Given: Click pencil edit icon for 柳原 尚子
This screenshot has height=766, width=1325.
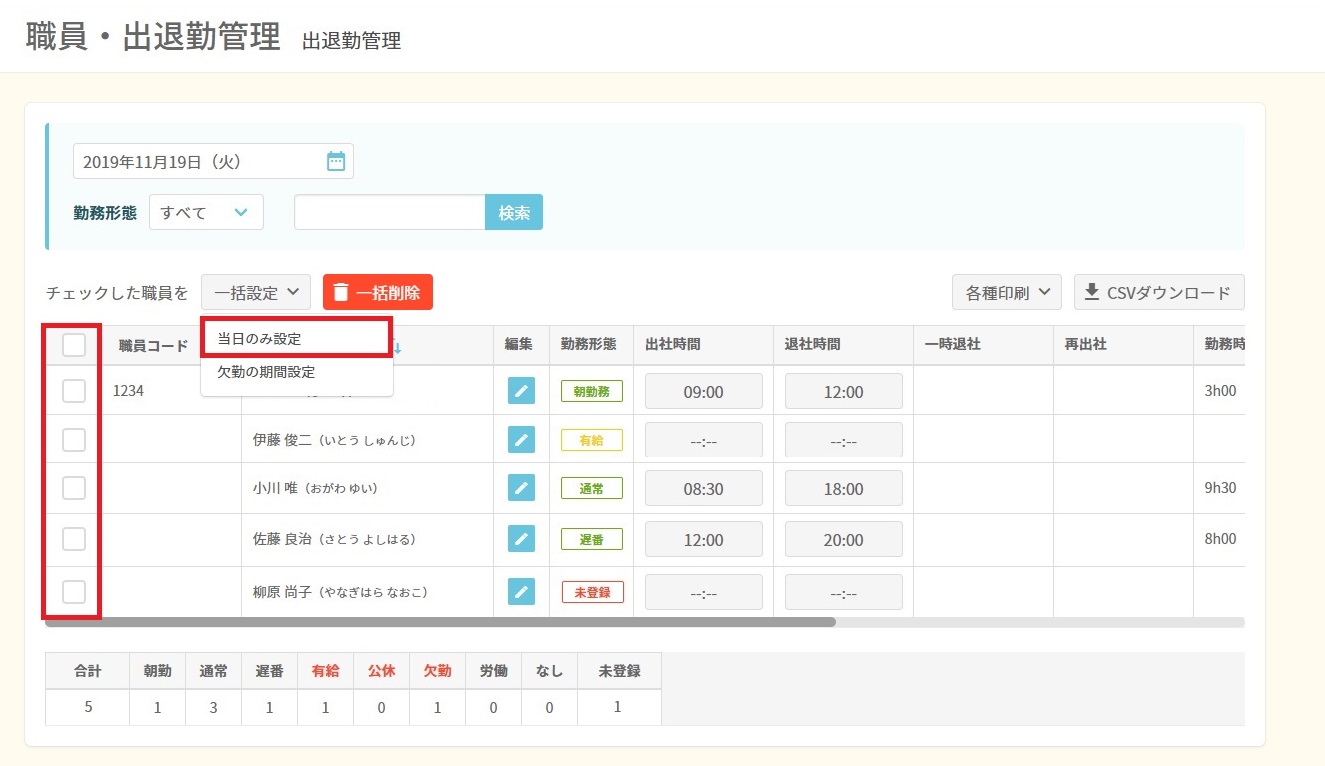Looking at the screenshot, I should 521,591.
